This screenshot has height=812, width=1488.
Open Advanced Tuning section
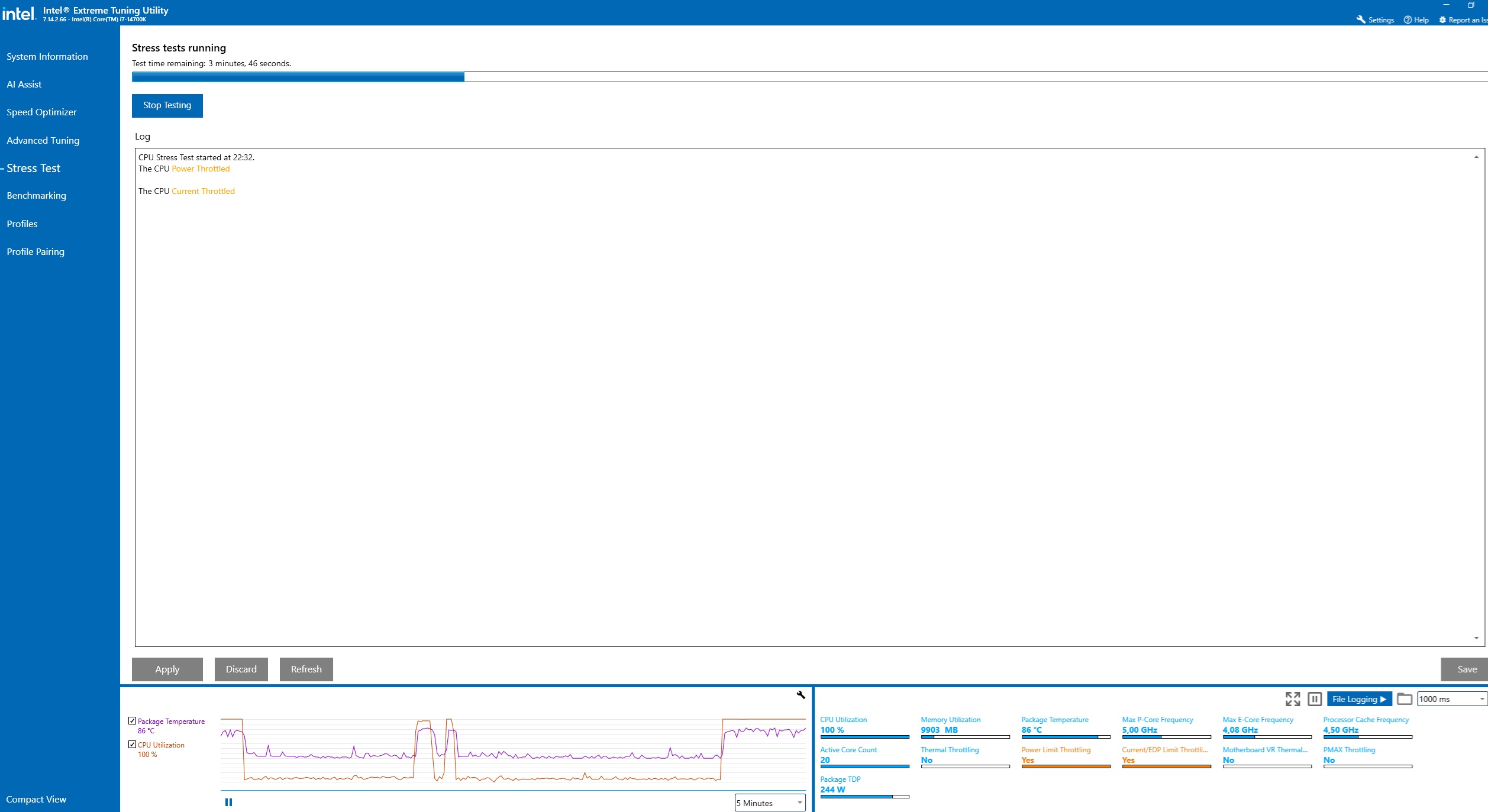(x=43, y=140)
